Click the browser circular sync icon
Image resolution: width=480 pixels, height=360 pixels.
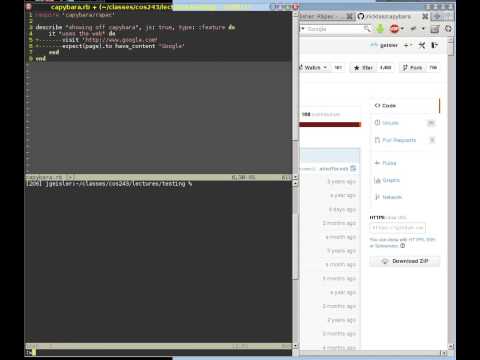pos(448,29)
